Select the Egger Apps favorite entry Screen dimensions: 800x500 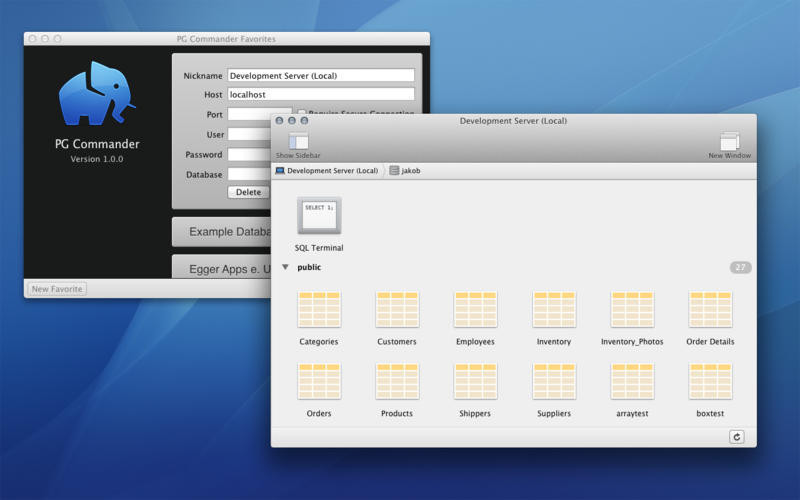[x=221, y=267]
